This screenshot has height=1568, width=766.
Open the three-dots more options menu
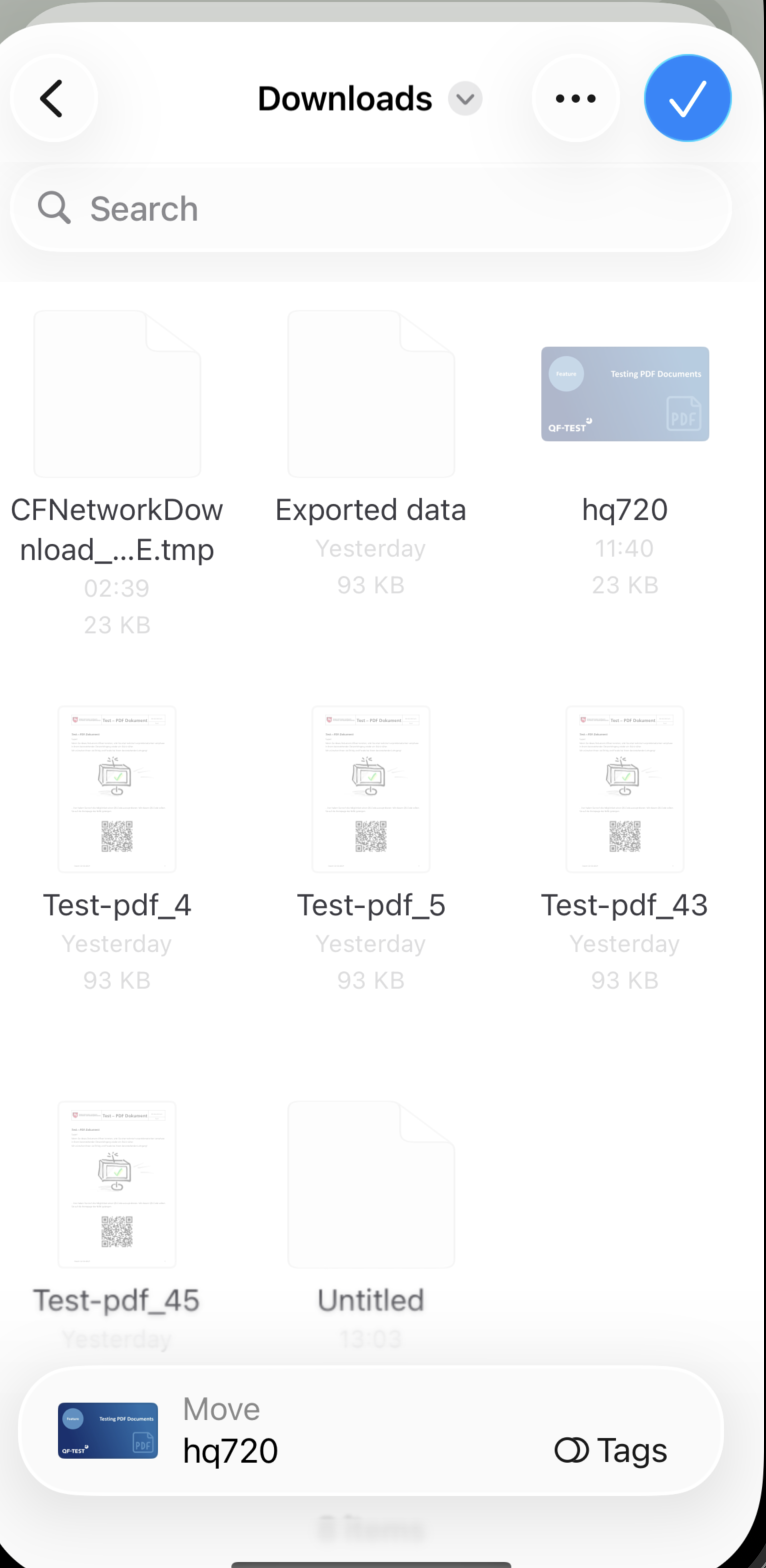[x=575, y=98]
